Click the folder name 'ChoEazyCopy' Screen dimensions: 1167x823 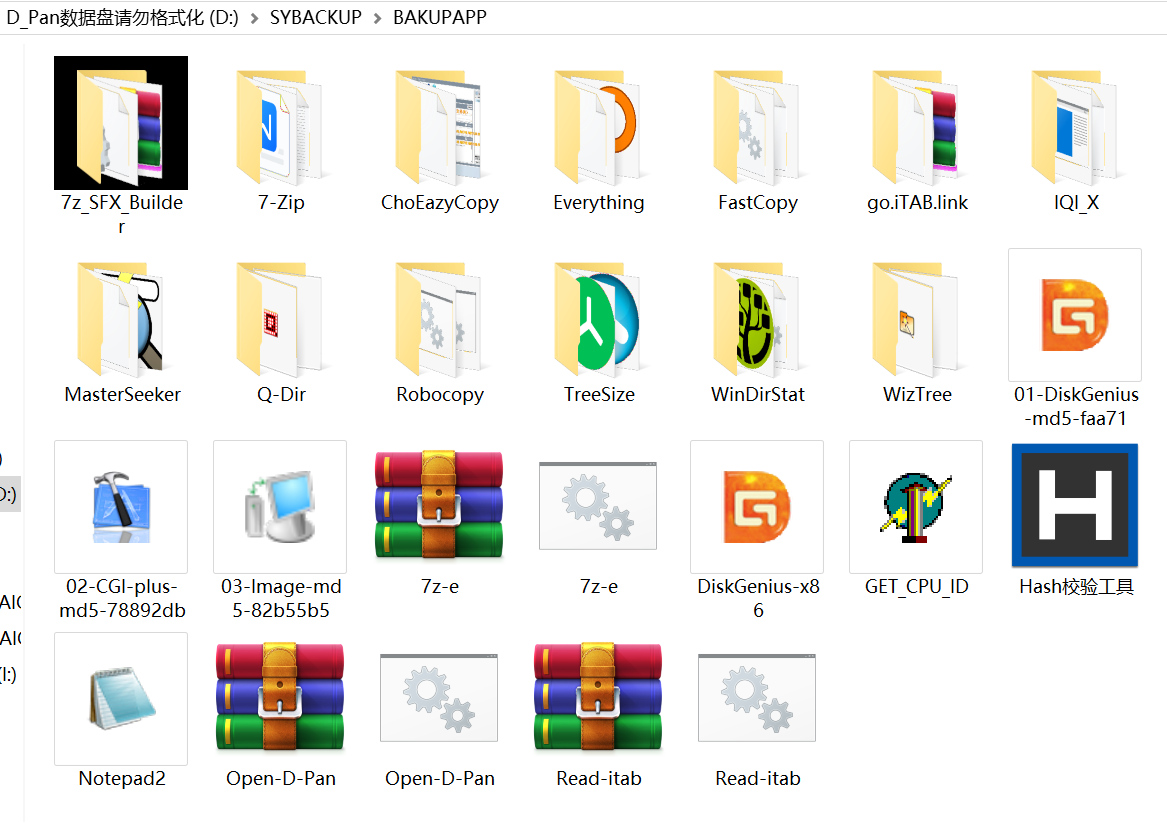point(440,202)
